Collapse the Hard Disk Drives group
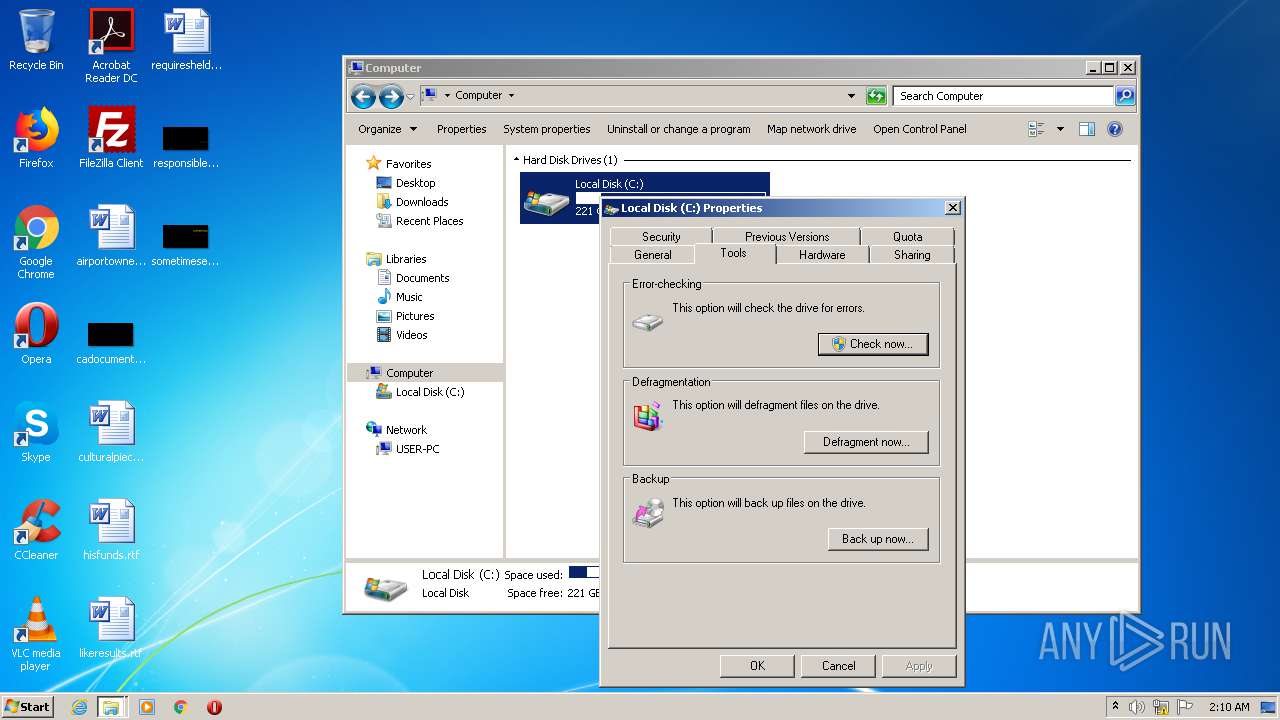The width and height of the screenshot is (1280, 720). point(517,160)
